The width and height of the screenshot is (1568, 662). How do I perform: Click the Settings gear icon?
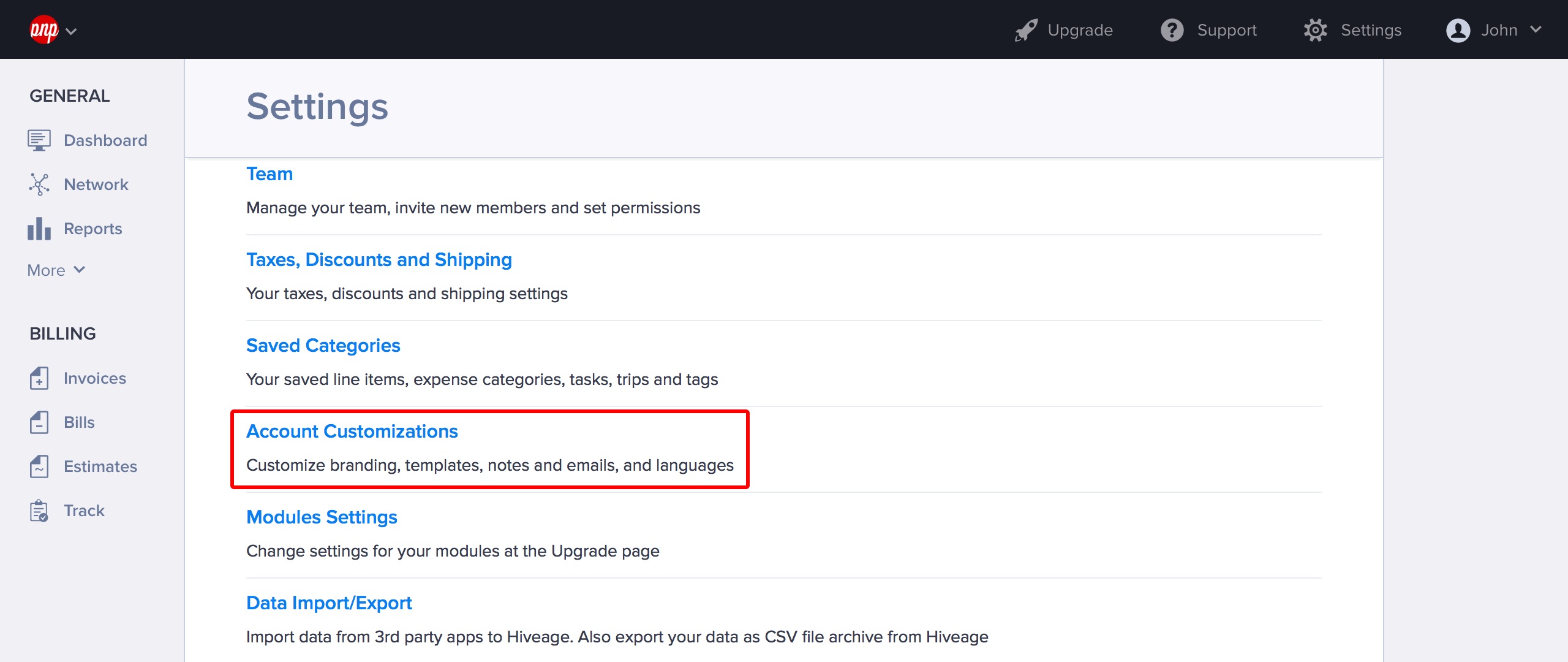1315,30
